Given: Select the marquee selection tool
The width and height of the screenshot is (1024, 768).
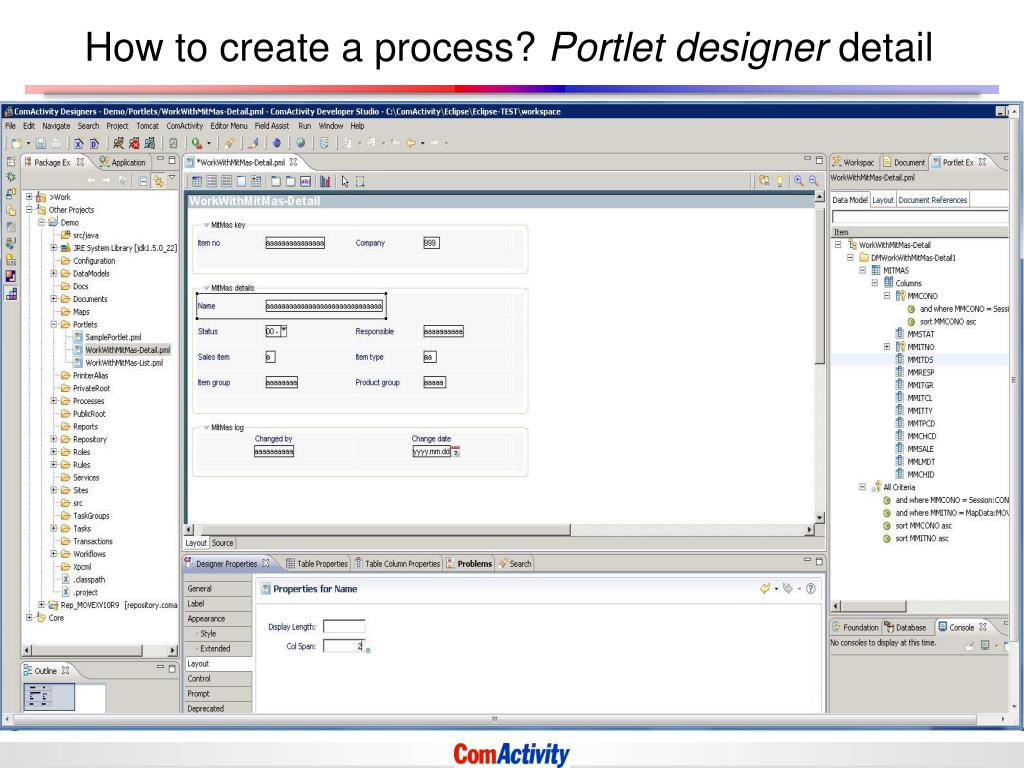Looking at the screenshot, I should pos(360,182).
